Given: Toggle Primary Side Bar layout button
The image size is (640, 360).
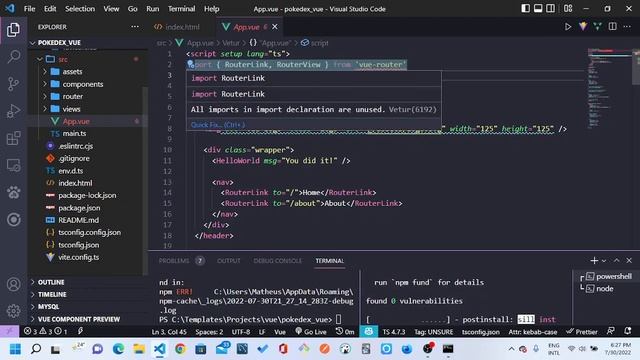Looking at the screenshot, I should (526, 9).
